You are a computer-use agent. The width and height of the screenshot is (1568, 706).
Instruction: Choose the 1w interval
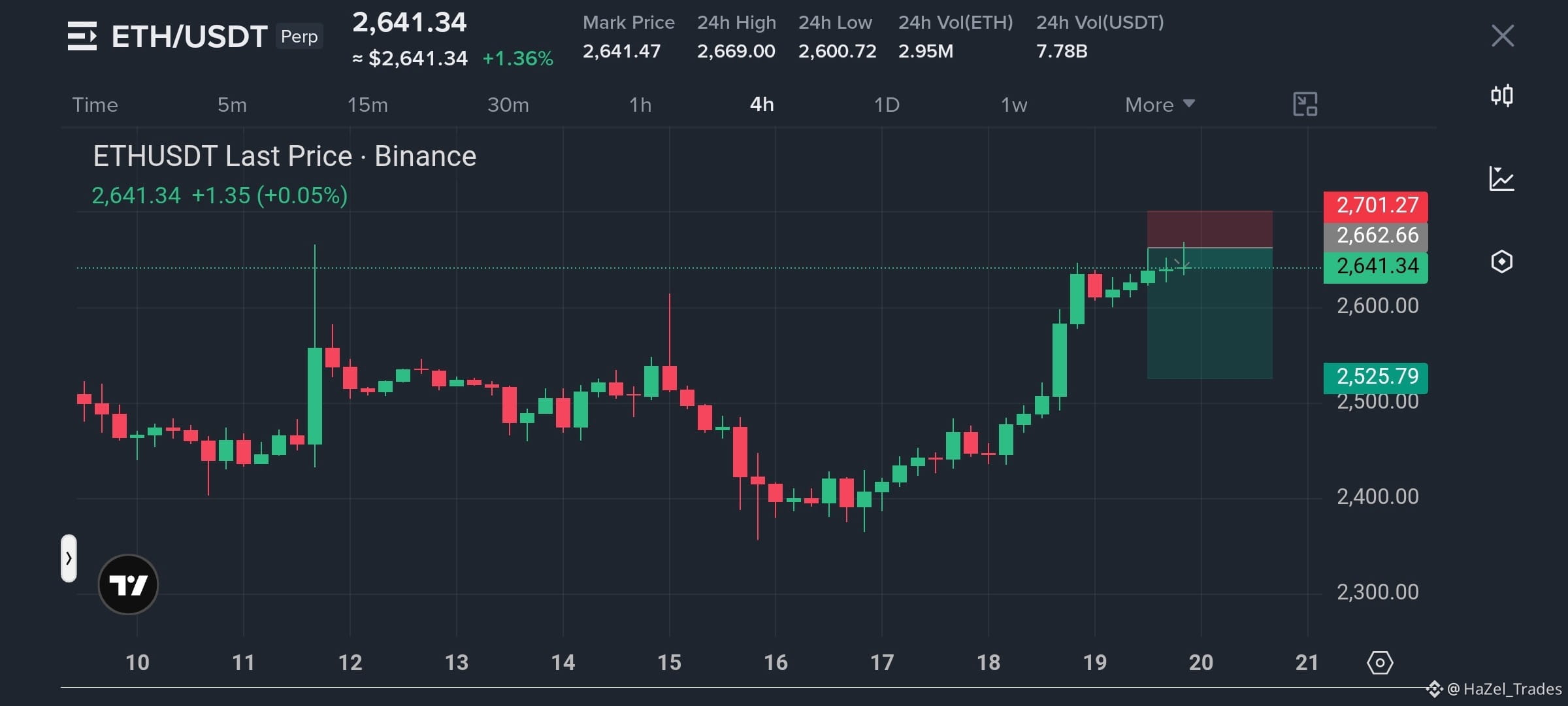pyautogui.click(x=1014, y=105)
